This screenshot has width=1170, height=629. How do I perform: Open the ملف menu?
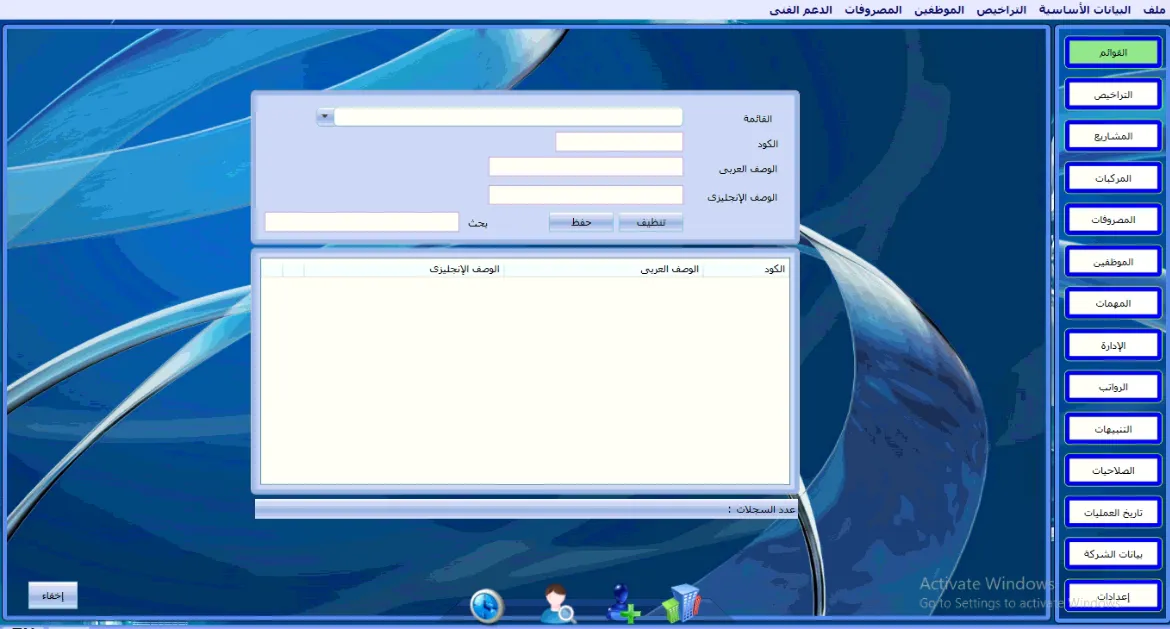(x=1154, y=10)
